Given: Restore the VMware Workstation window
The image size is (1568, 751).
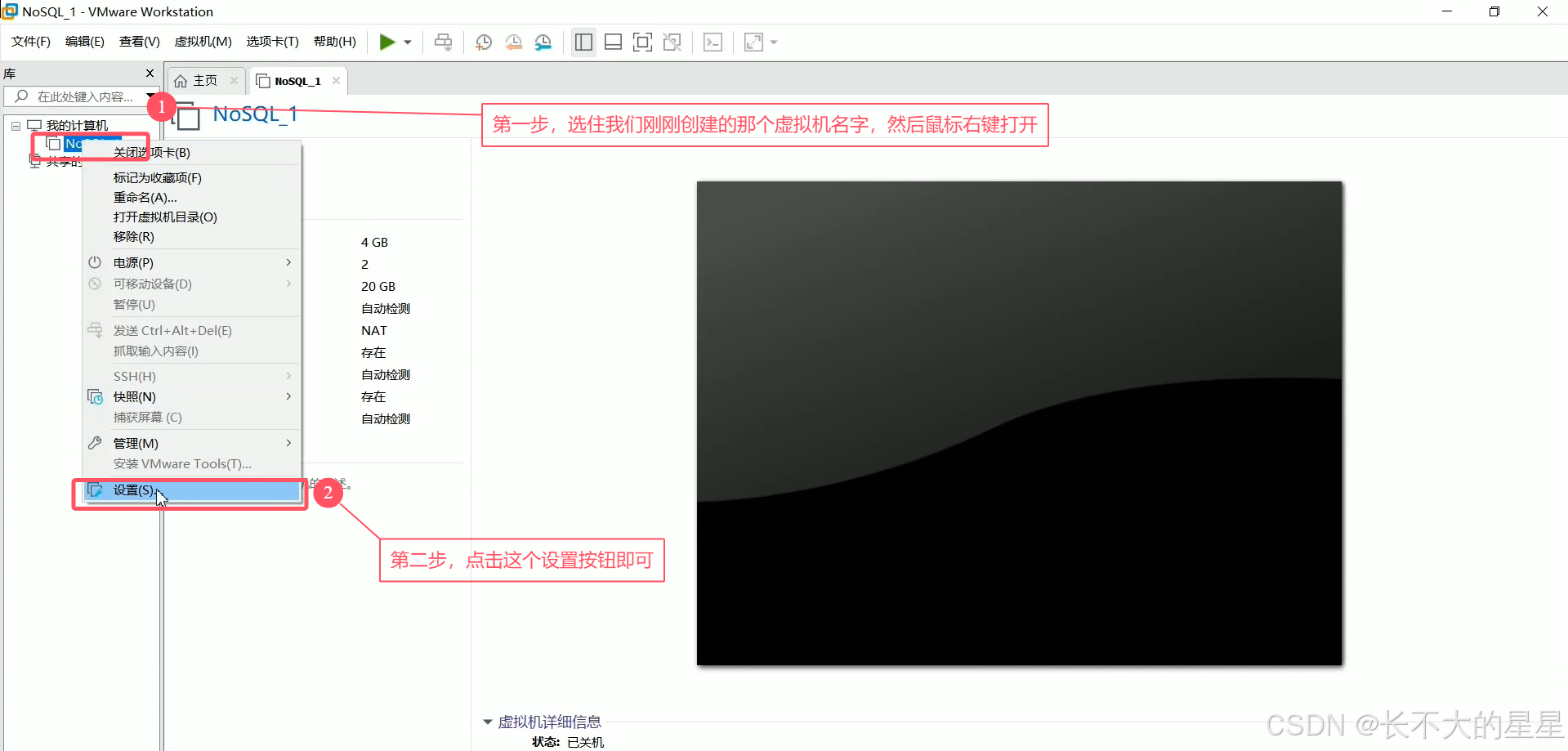Looking at the screenshot, I should [1494, 11].
